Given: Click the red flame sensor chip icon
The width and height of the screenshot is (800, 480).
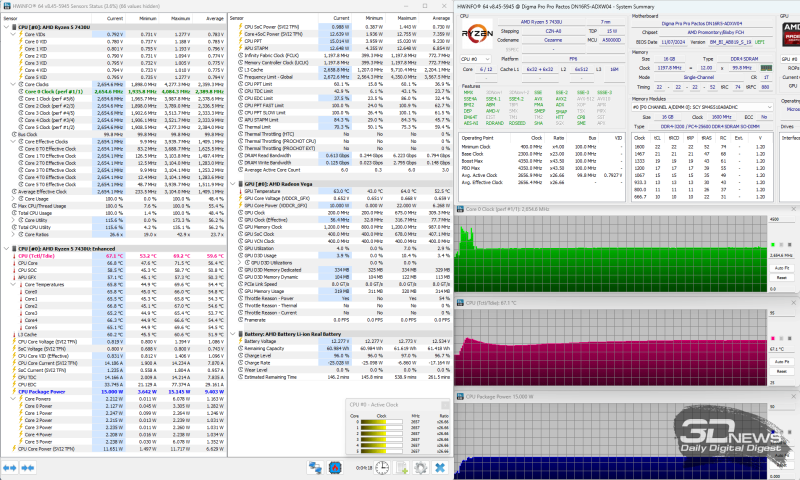Looking at the screenshot, I should point(335,467).
